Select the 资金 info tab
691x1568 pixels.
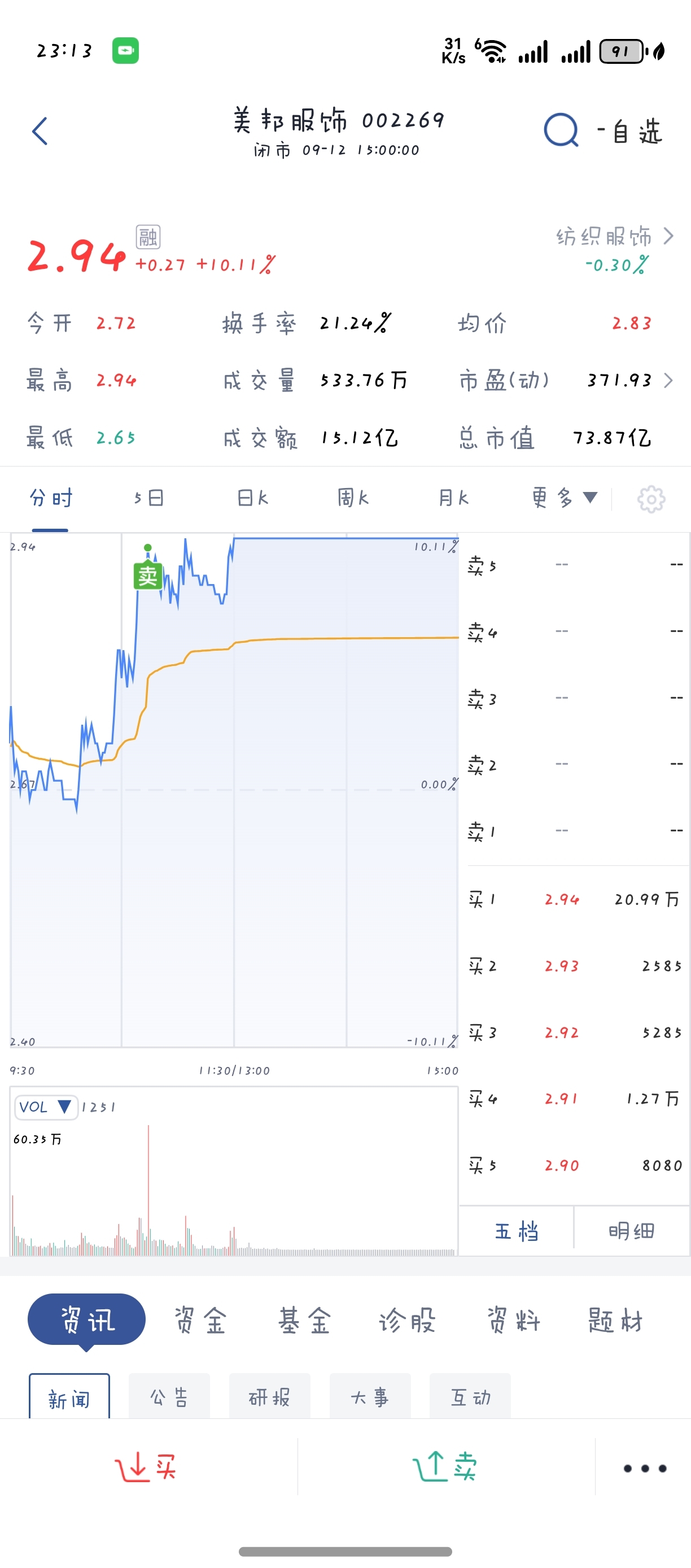[201, 1320]
